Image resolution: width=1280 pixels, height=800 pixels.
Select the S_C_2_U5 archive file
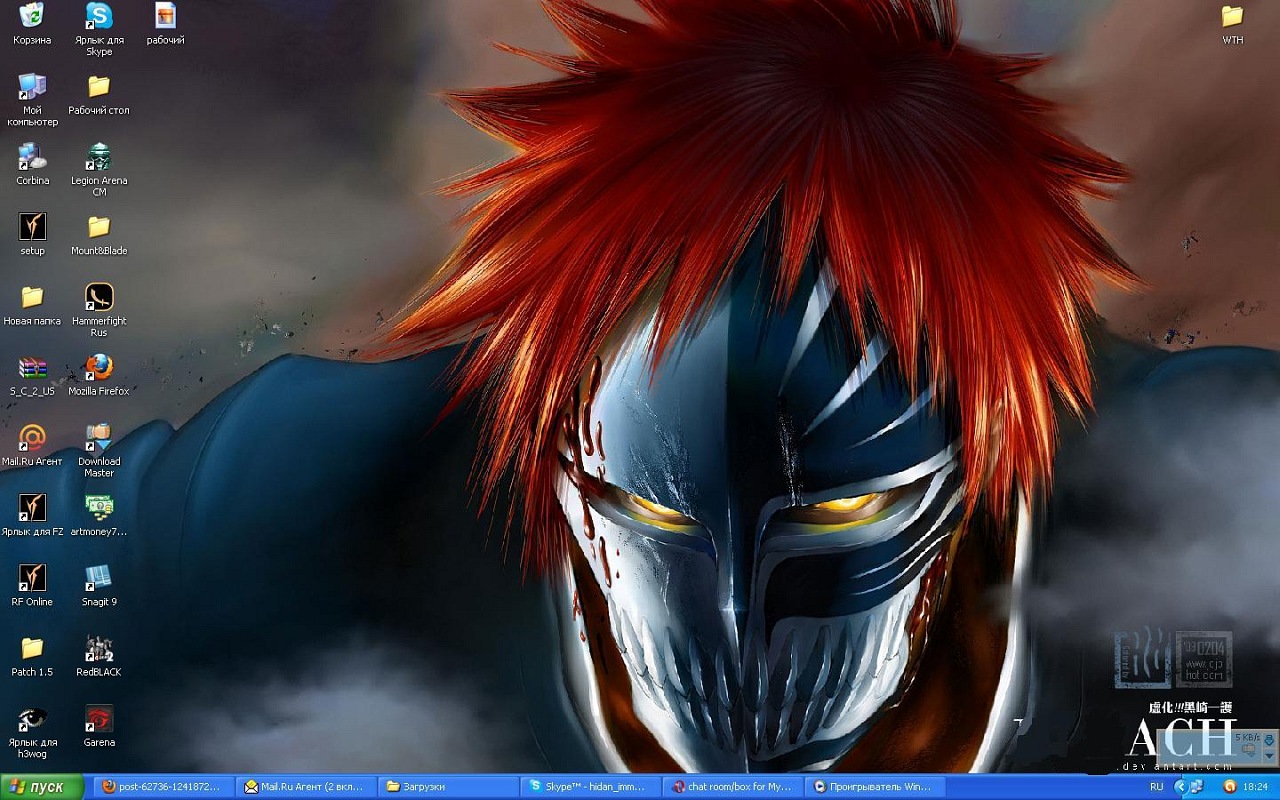32,368
